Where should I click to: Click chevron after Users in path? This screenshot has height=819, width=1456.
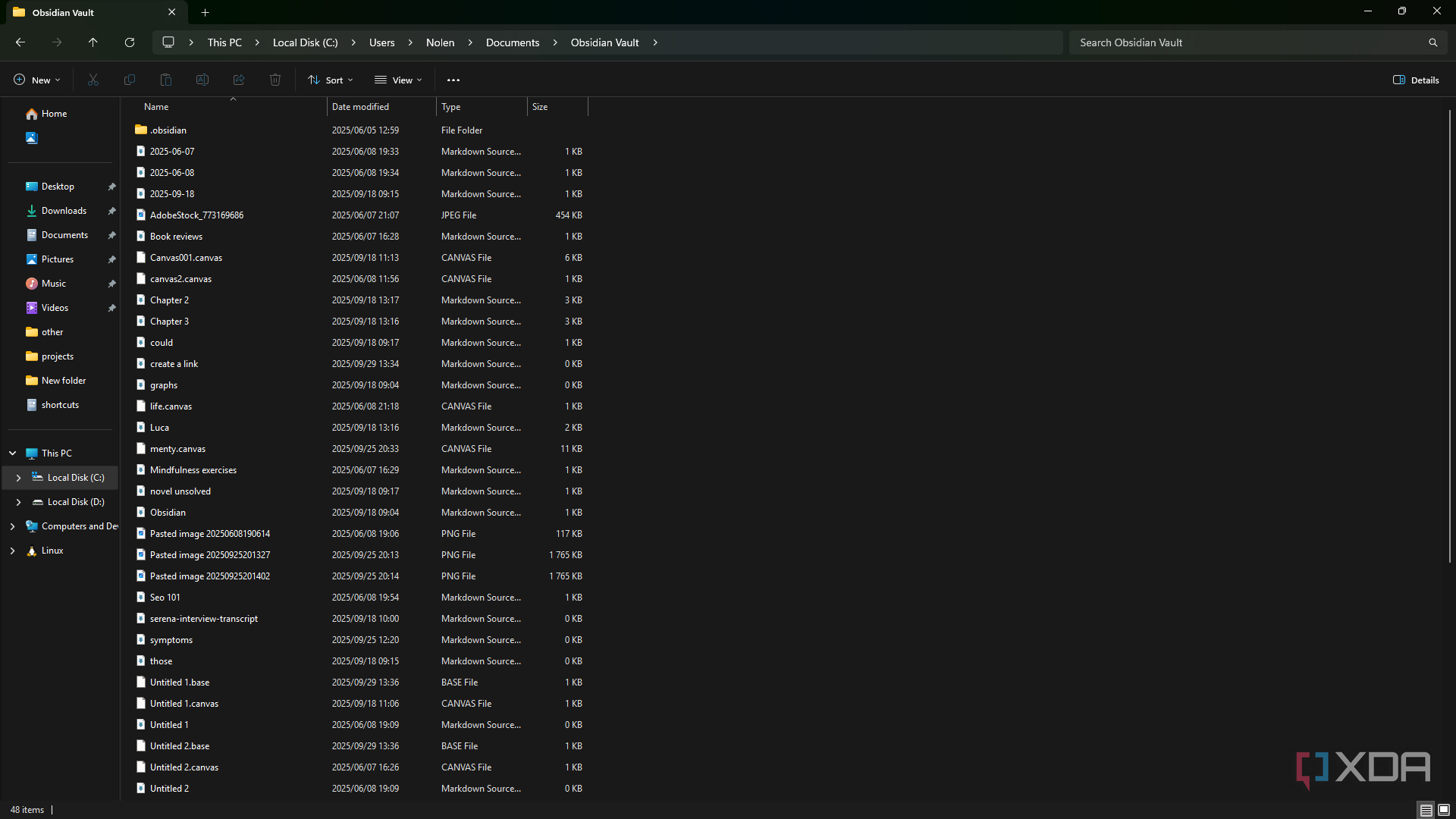(410, 42)
